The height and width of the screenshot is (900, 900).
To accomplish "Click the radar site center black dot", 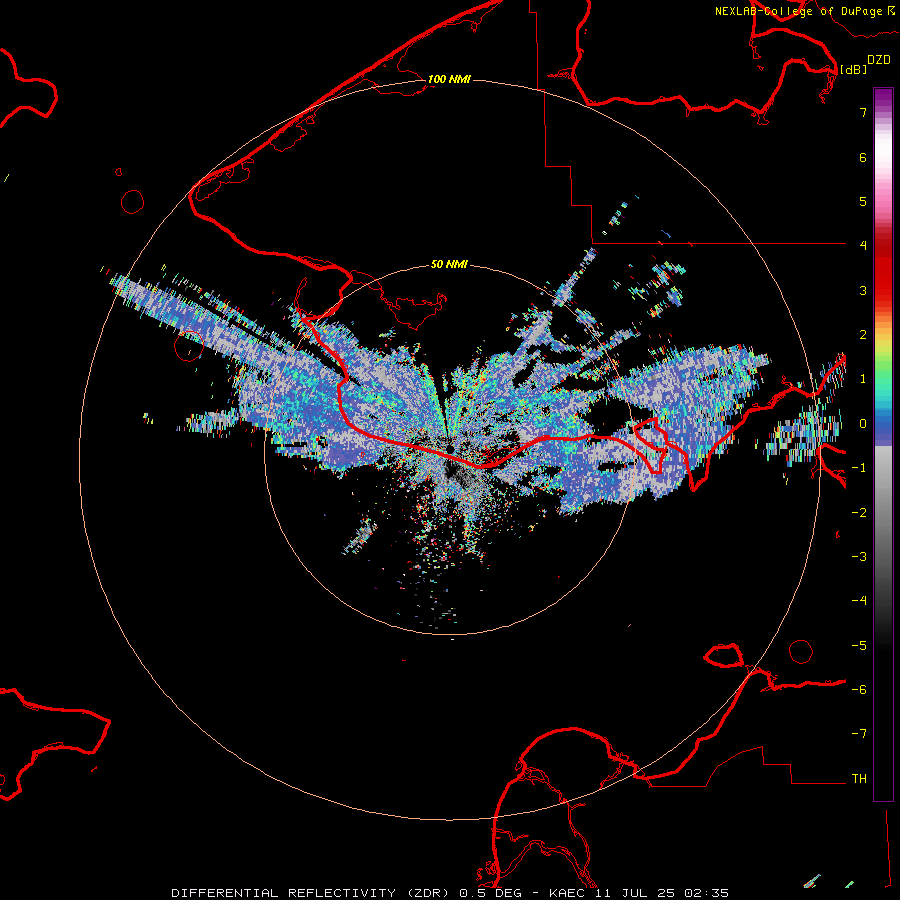I will (451, 449).
